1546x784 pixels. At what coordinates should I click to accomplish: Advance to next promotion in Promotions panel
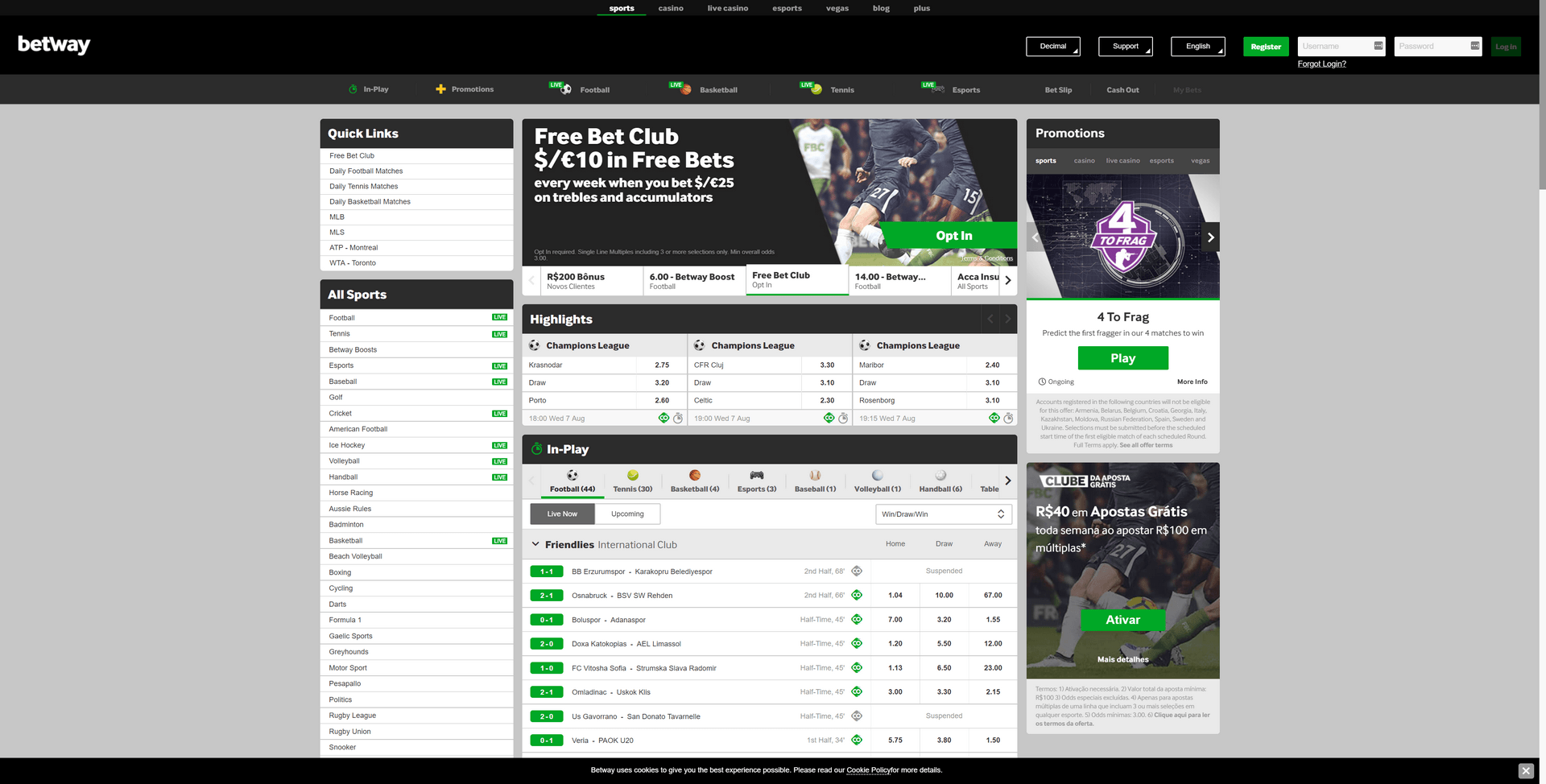point(1210,237)
